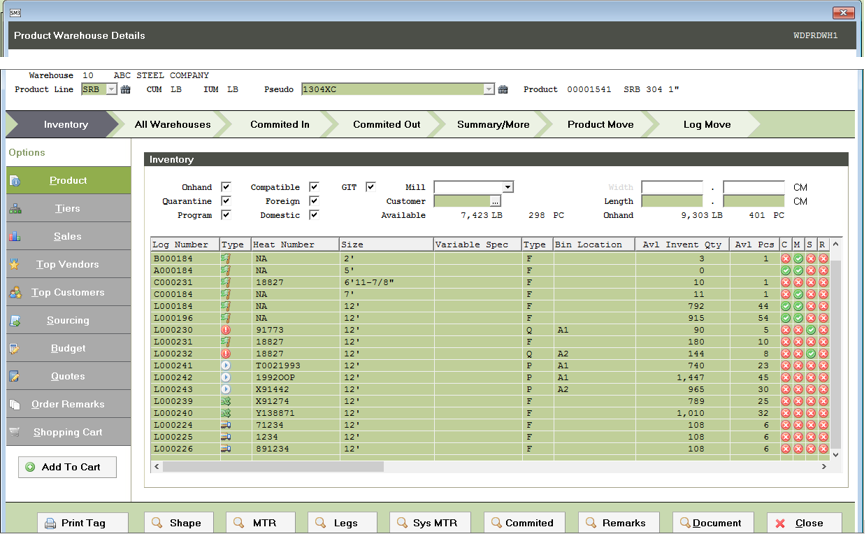Viewport: 865px width, 535px height.
Task: Click the Close button at bottom
Action: click(804, 523)
